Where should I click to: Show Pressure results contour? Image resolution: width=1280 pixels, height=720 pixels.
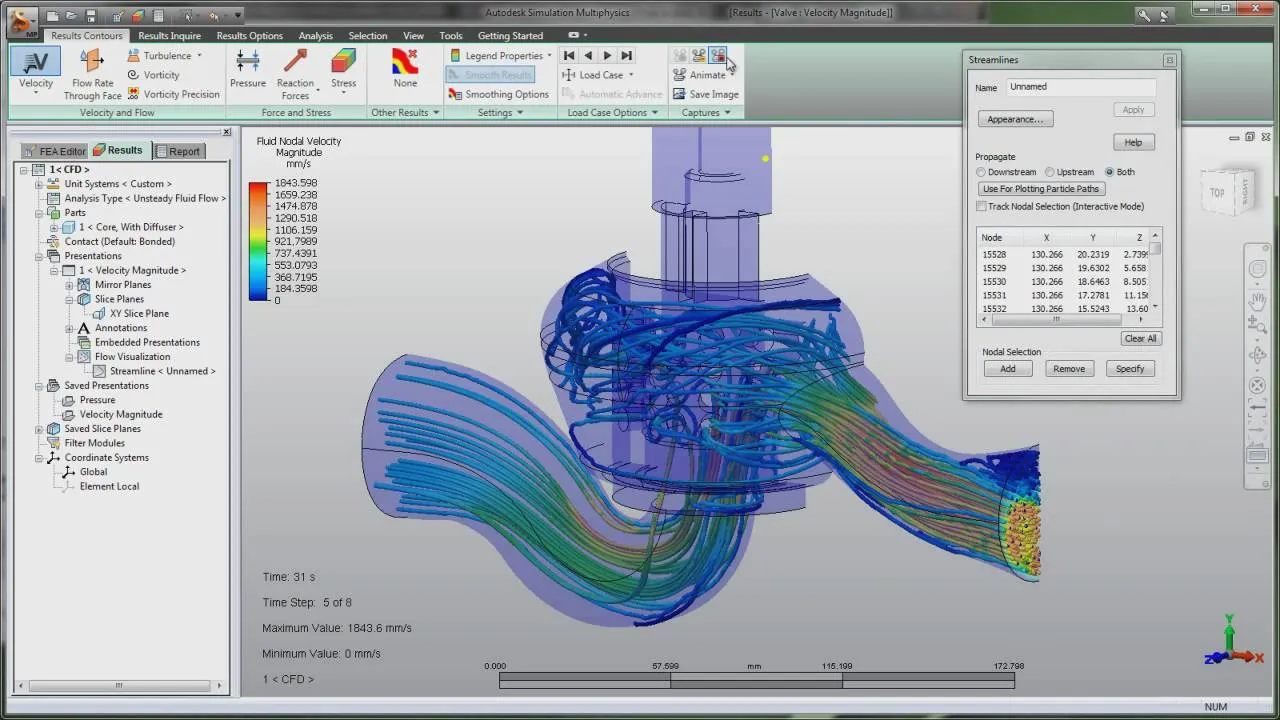(248, 62)
